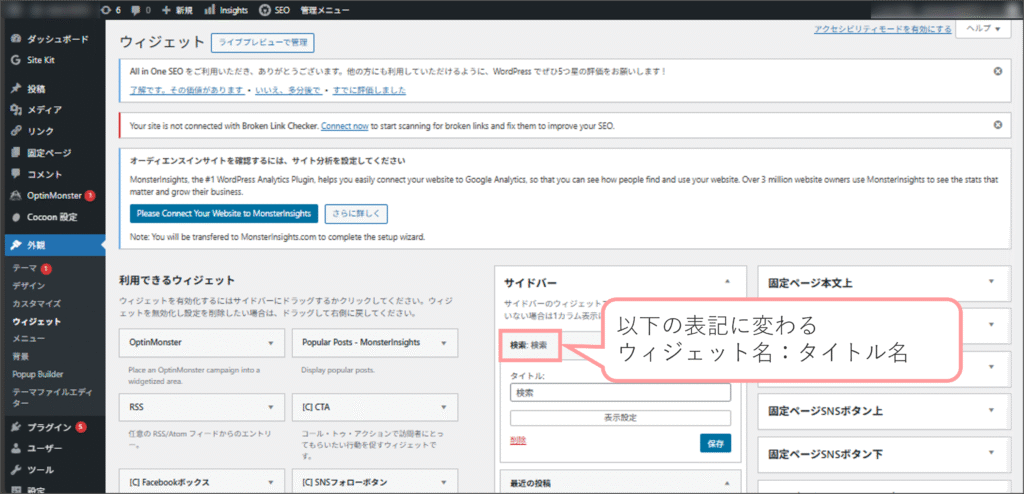Collapse the サイドバー widget area
Screen dimensions: 1024x494
pos(727,282)
